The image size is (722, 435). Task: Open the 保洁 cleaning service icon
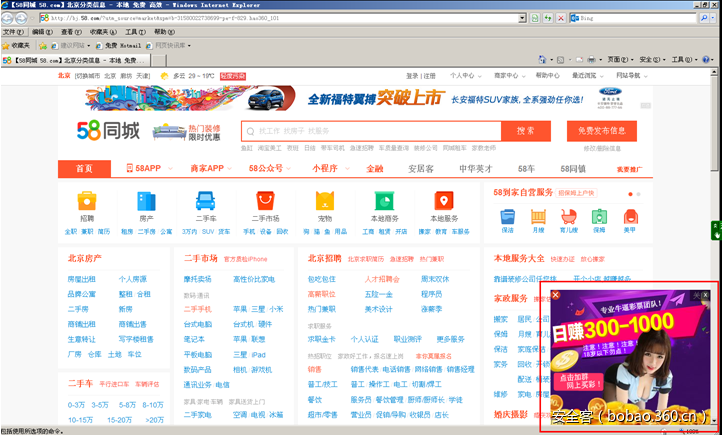pos(508,214)
